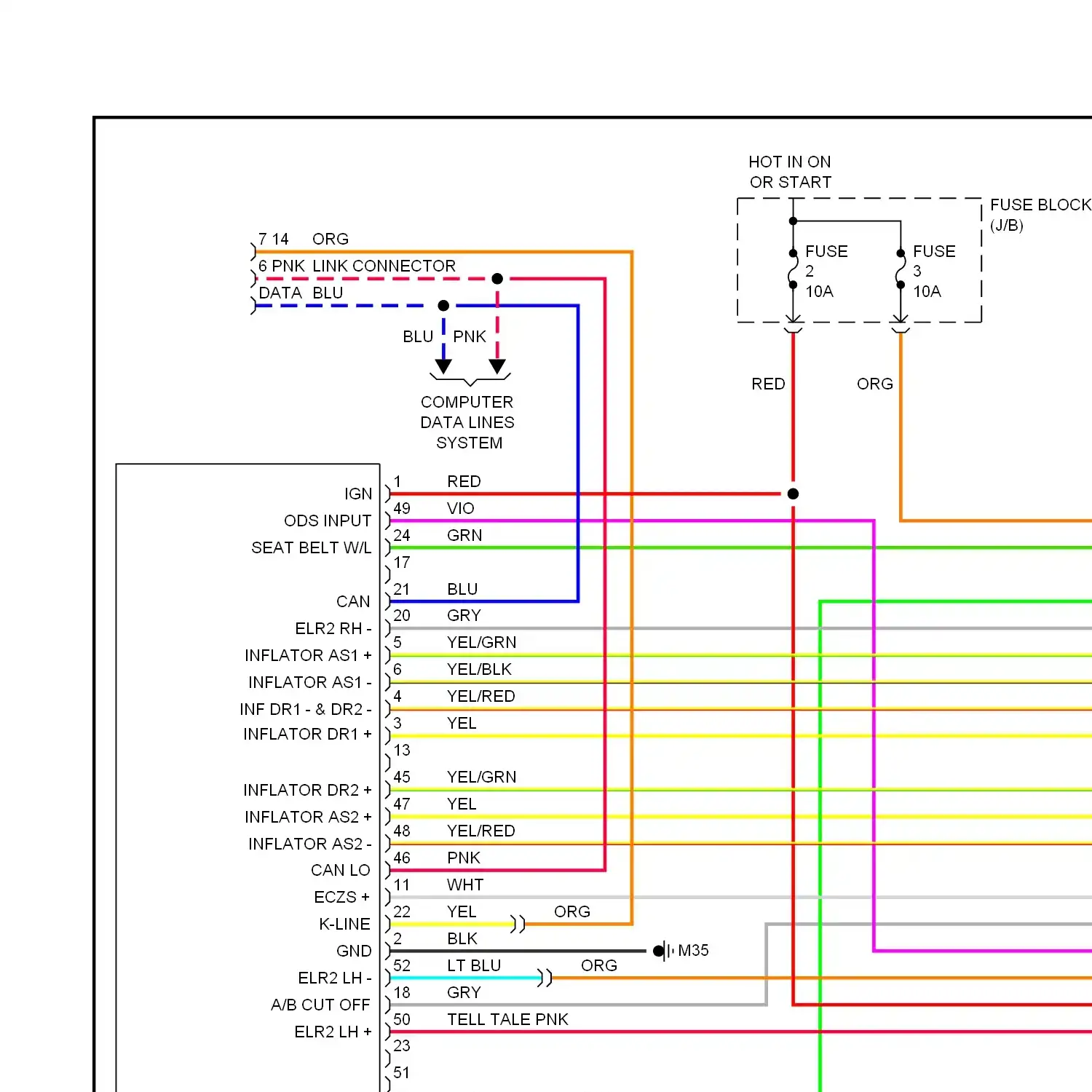Click the CAN LO terminal label
This screenshot has width=1092, height=1092.
tap(341, 870)
